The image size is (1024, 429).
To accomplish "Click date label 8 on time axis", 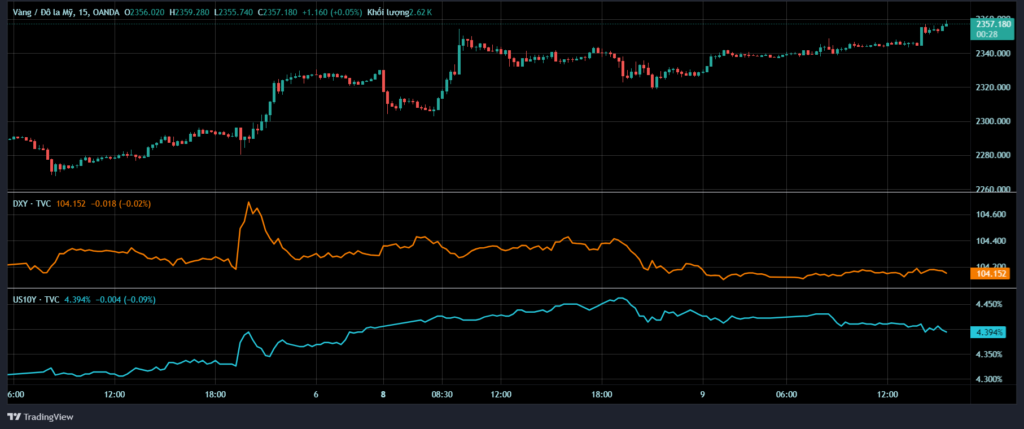I will [x=384, y=395].
